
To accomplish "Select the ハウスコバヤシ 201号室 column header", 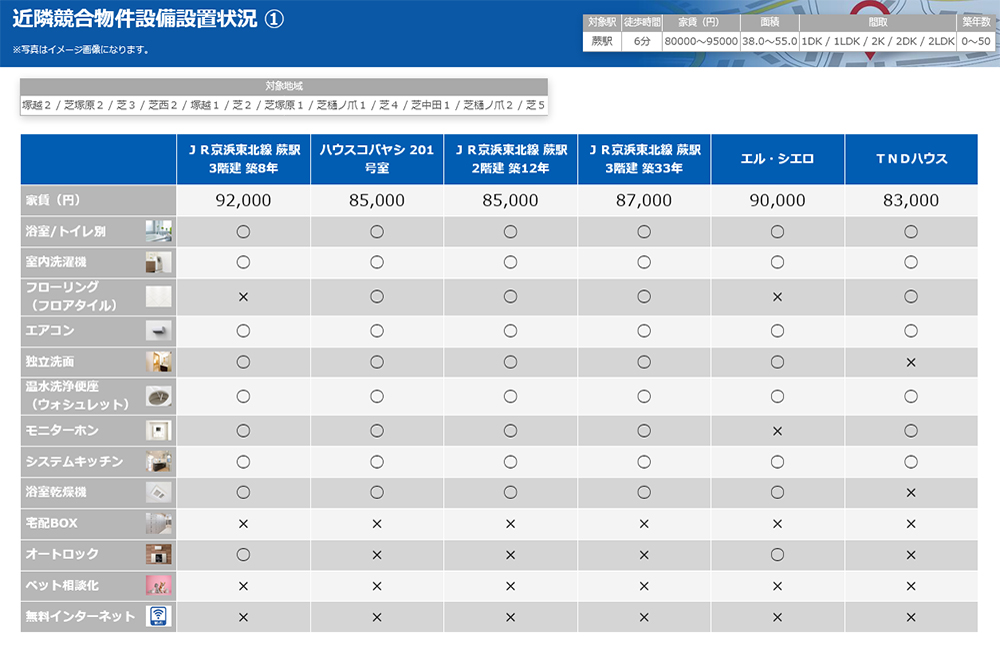I will (377, 159).
